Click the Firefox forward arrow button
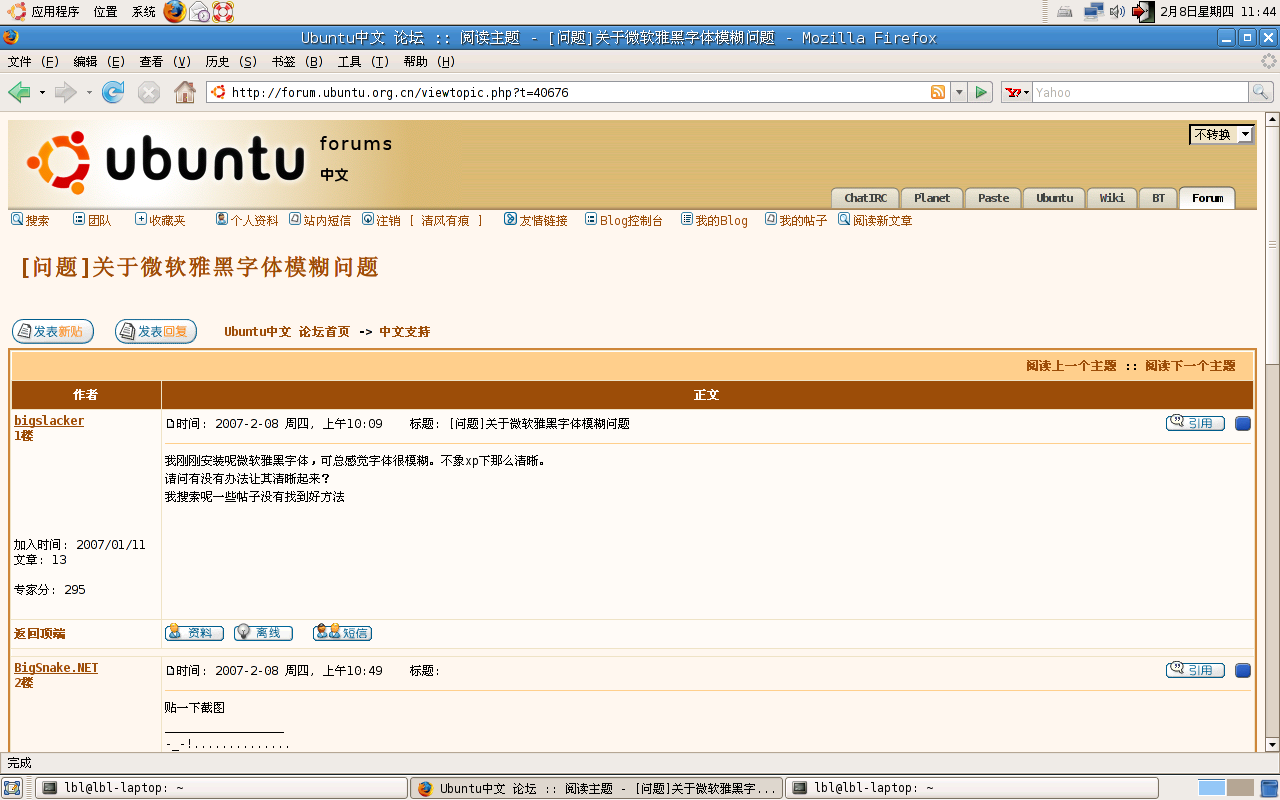 (66, 92)
